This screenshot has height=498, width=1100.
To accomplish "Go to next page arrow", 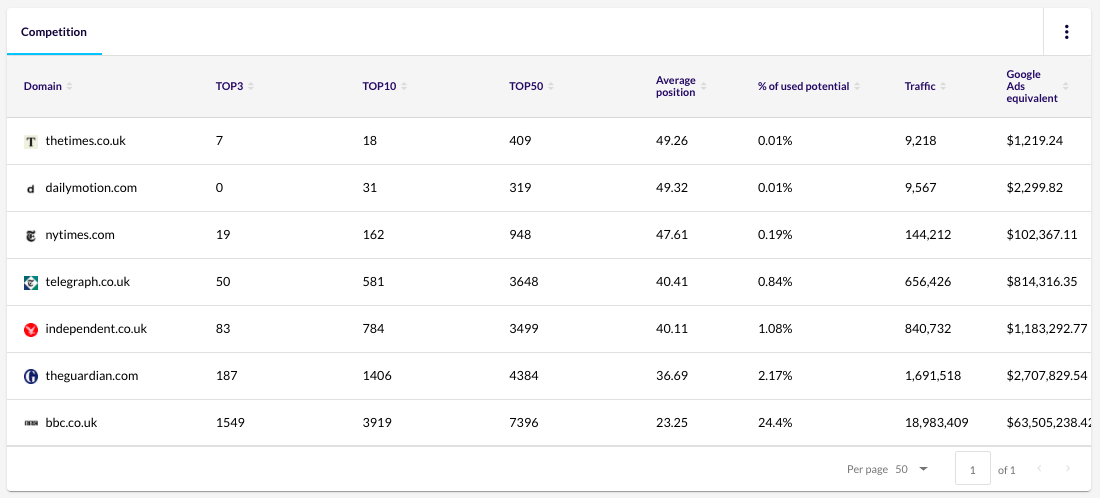I will coord(1068,469).
